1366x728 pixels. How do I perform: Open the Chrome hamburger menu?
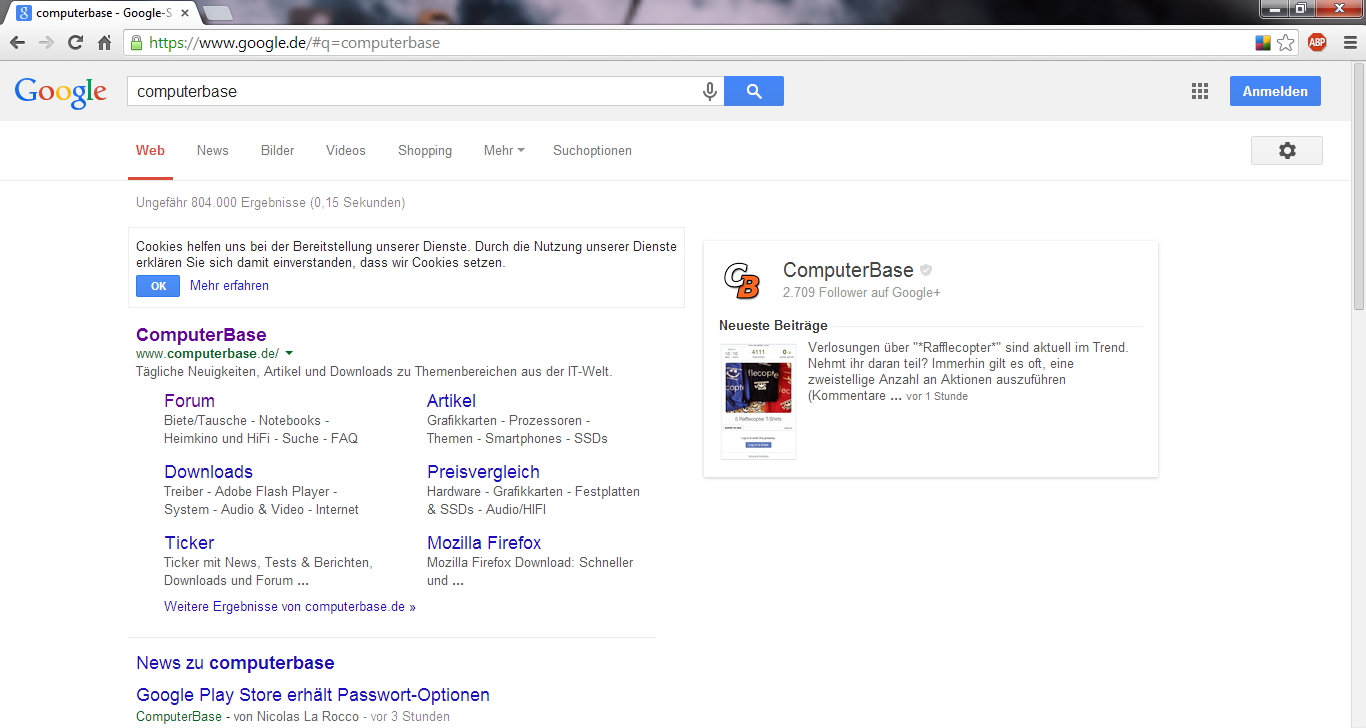1350,42
